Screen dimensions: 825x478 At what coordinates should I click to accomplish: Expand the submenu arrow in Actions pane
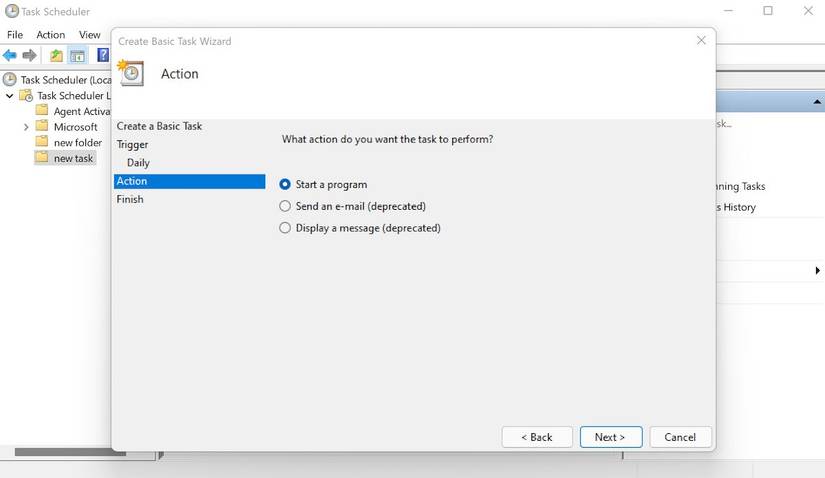818,271
